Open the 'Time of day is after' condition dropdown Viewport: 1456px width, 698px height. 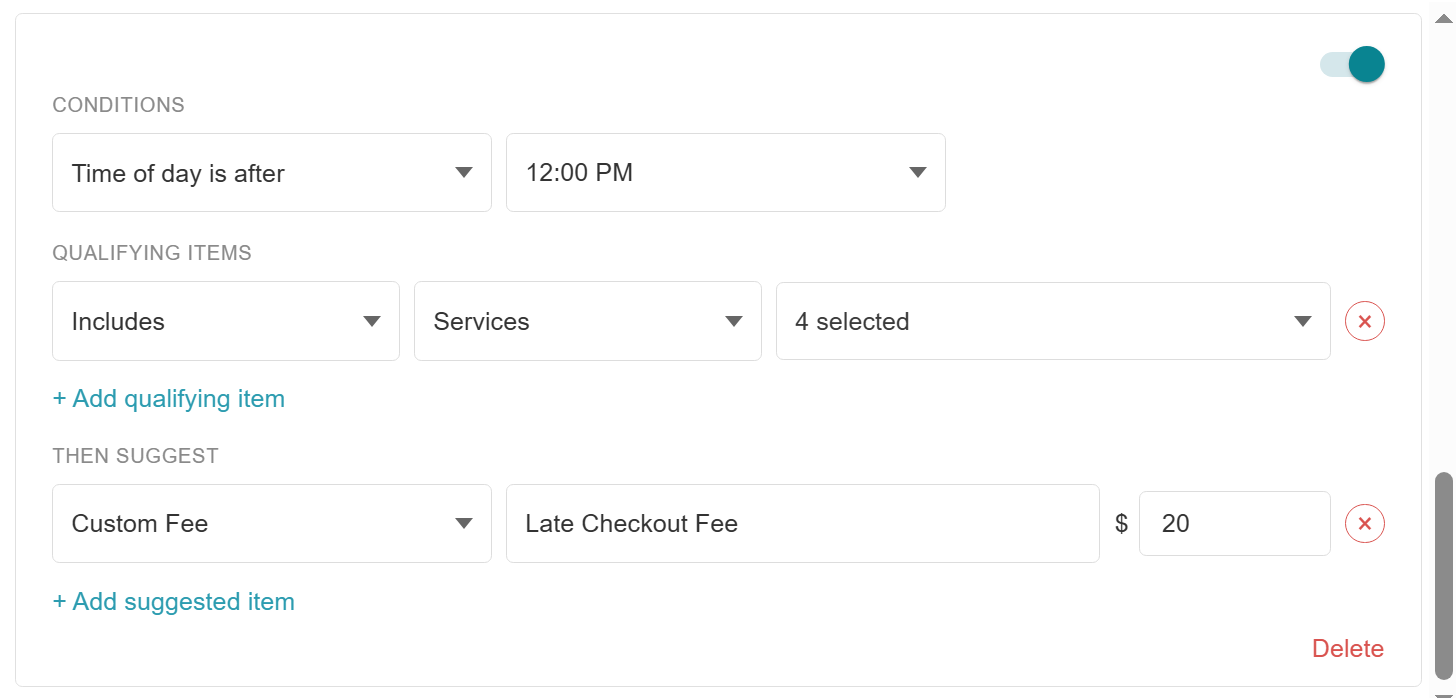point(272,173)
